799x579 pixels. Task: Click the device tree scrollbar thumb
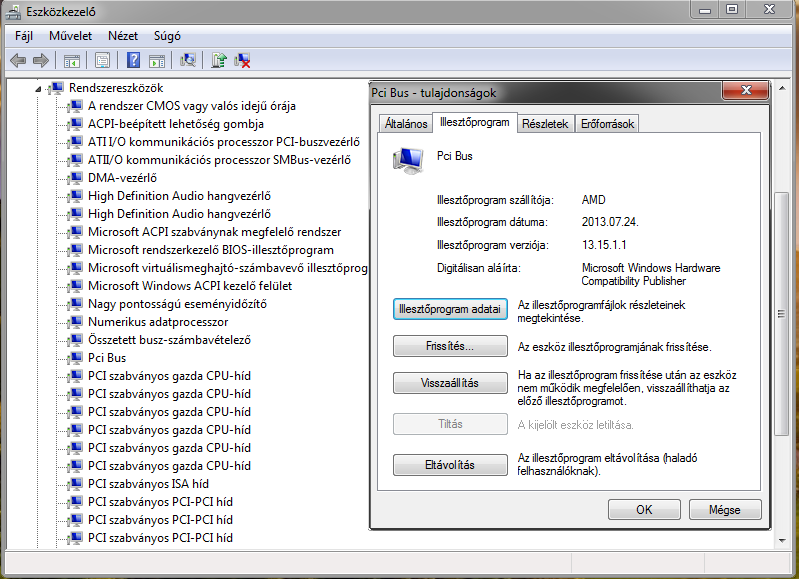[781, 314]
